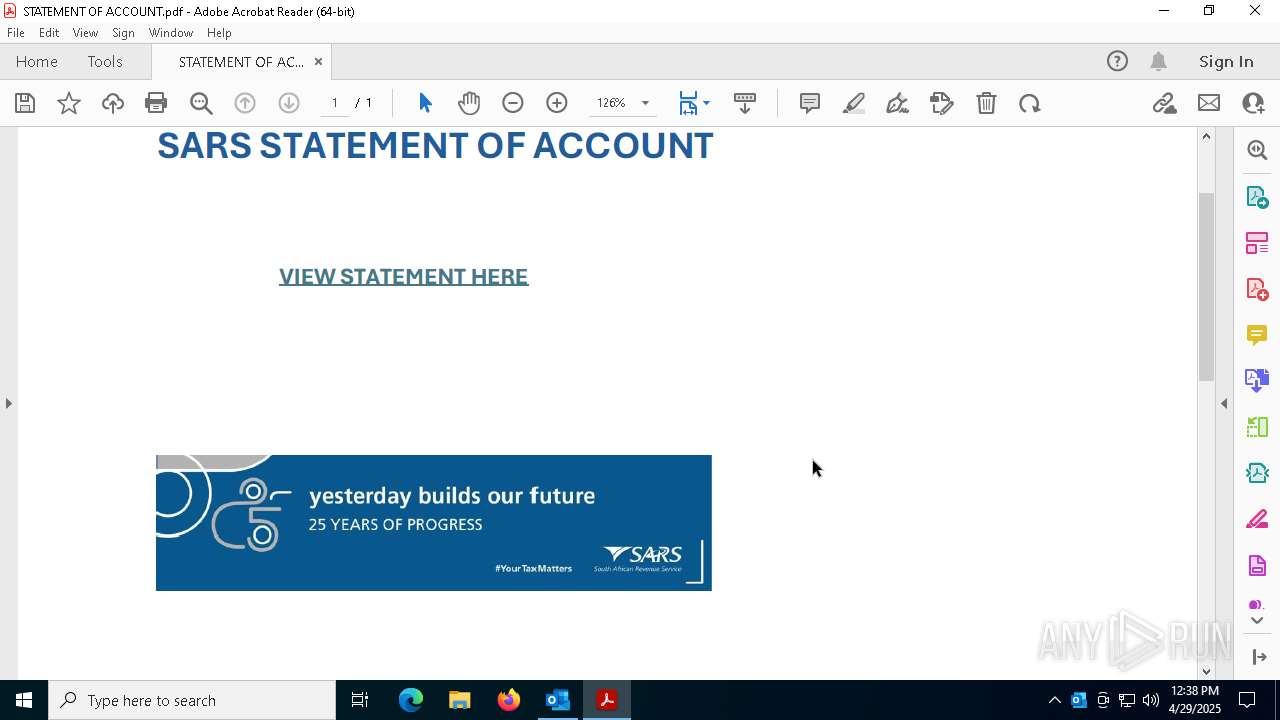The image size is (1280, 720).
Task: Select the Highlight text tool
Action: tap(854, 103)
